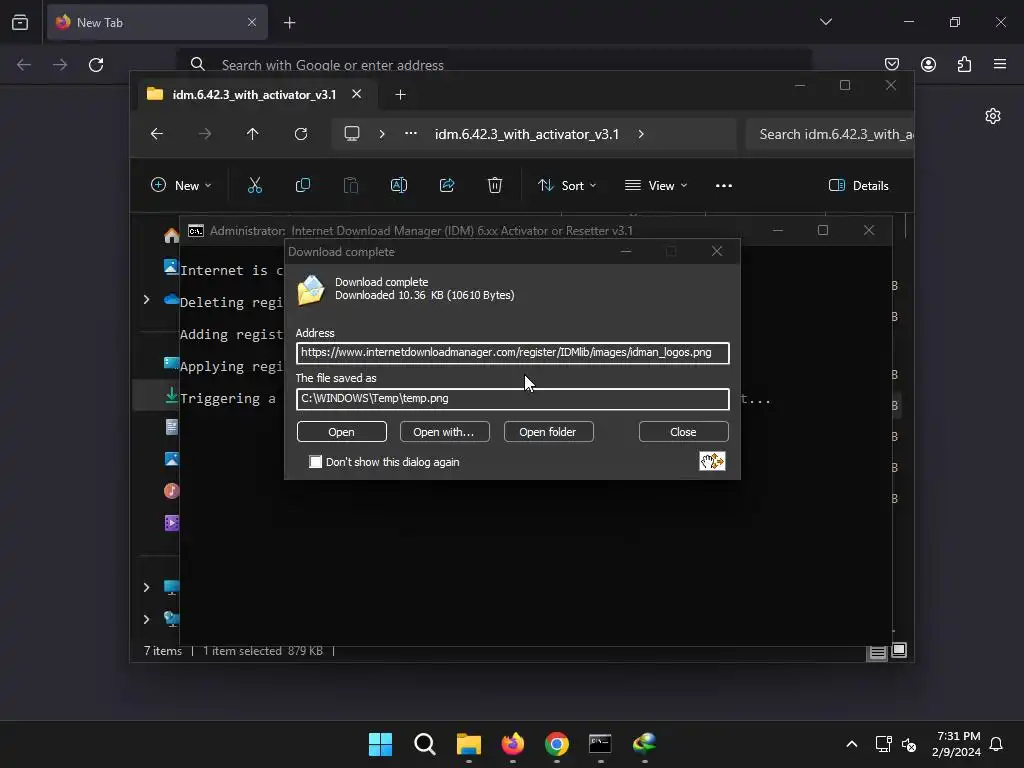Go up one folder in File Explorer

click(253, 134)
